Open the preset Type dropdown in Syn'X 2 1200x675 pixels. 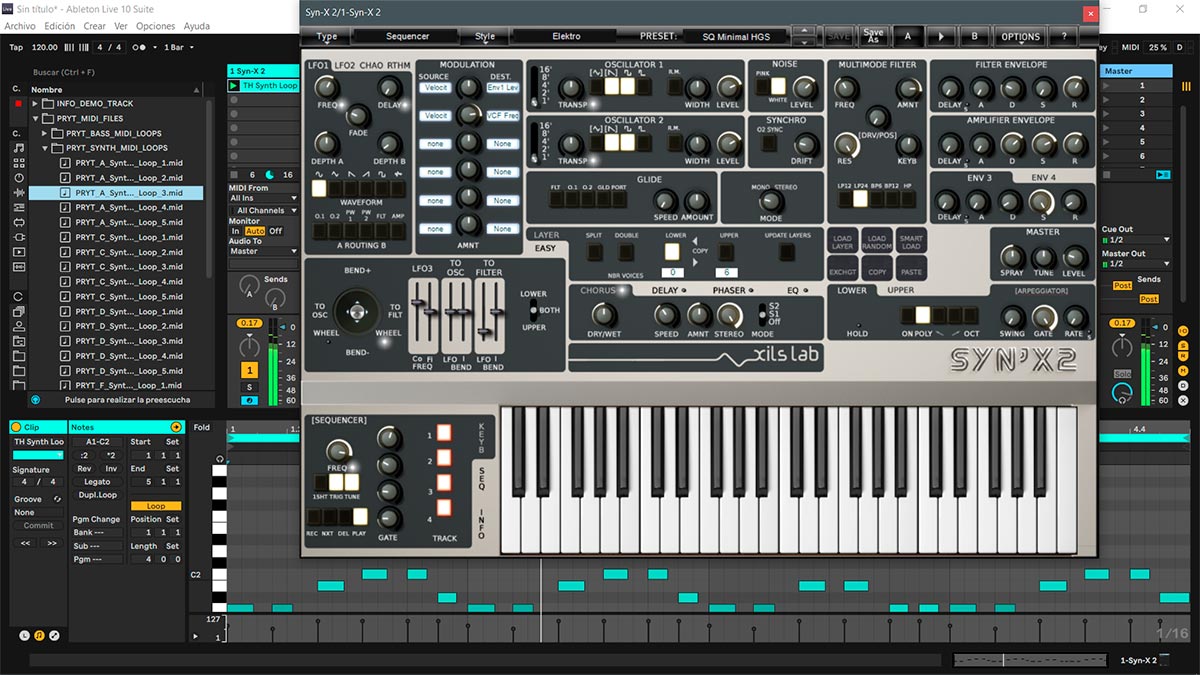[327, 36]
